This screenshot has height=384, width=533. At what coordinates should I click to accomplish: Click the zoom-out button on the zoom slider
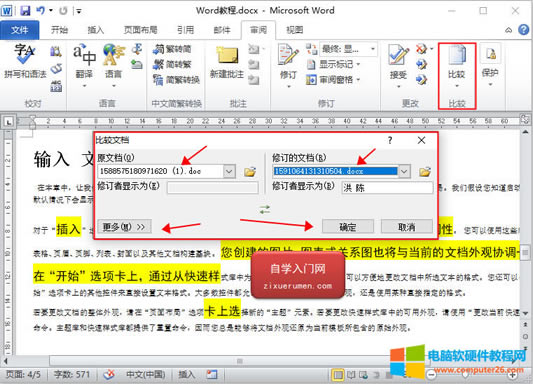pos(431,375)
